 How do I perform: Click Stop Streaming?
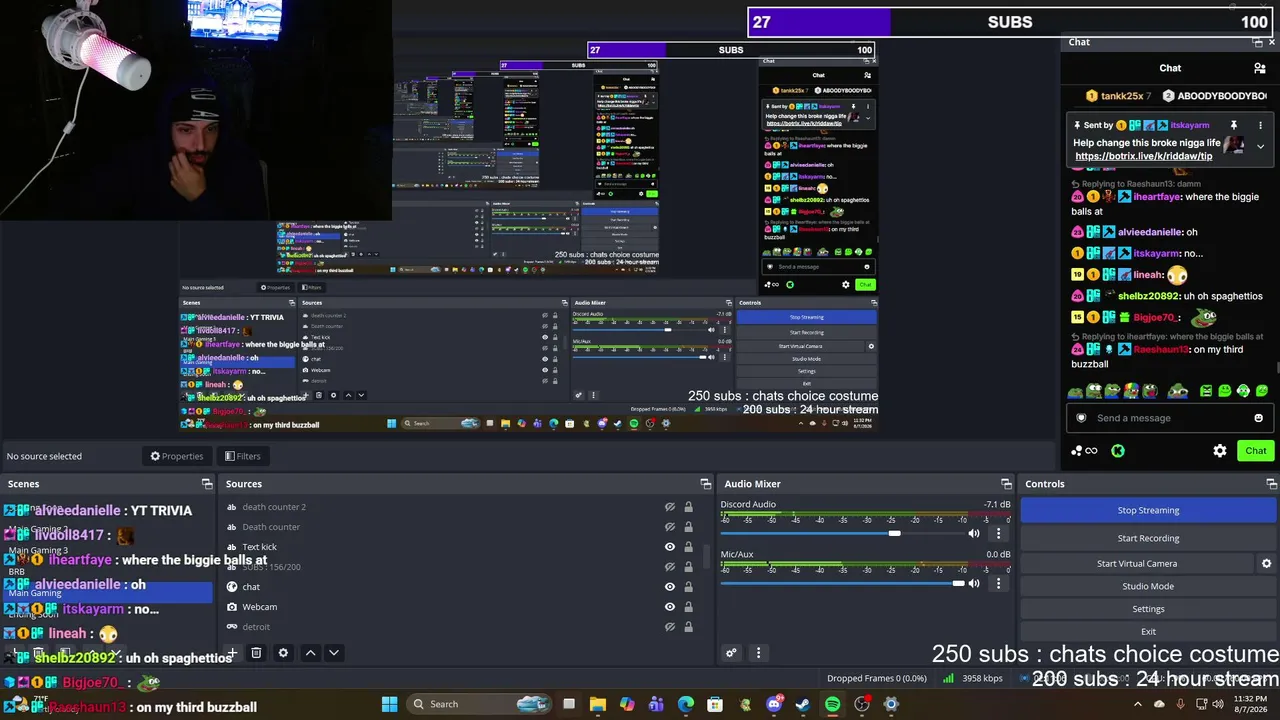[1148, 510]
